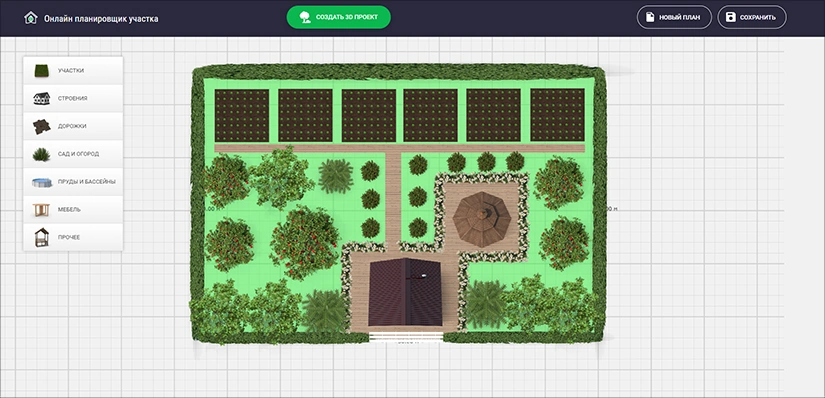Select the gazebo icon for Прочее

42,237
